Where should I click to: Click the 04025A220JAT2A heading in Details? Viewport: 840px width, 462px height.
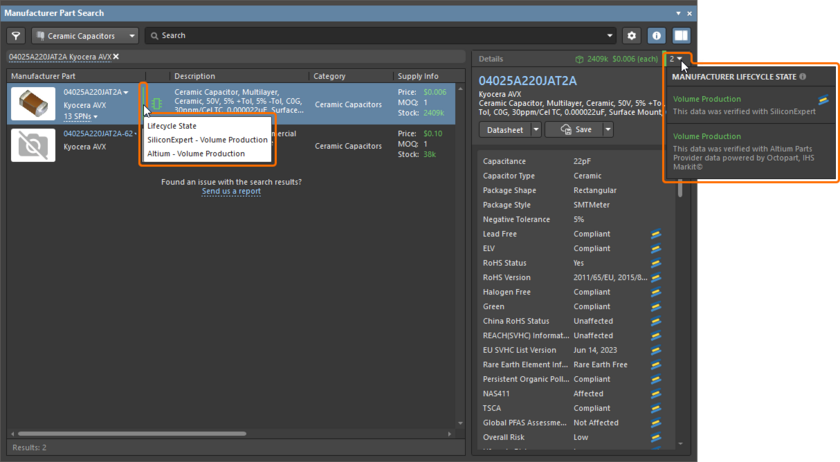528,81
